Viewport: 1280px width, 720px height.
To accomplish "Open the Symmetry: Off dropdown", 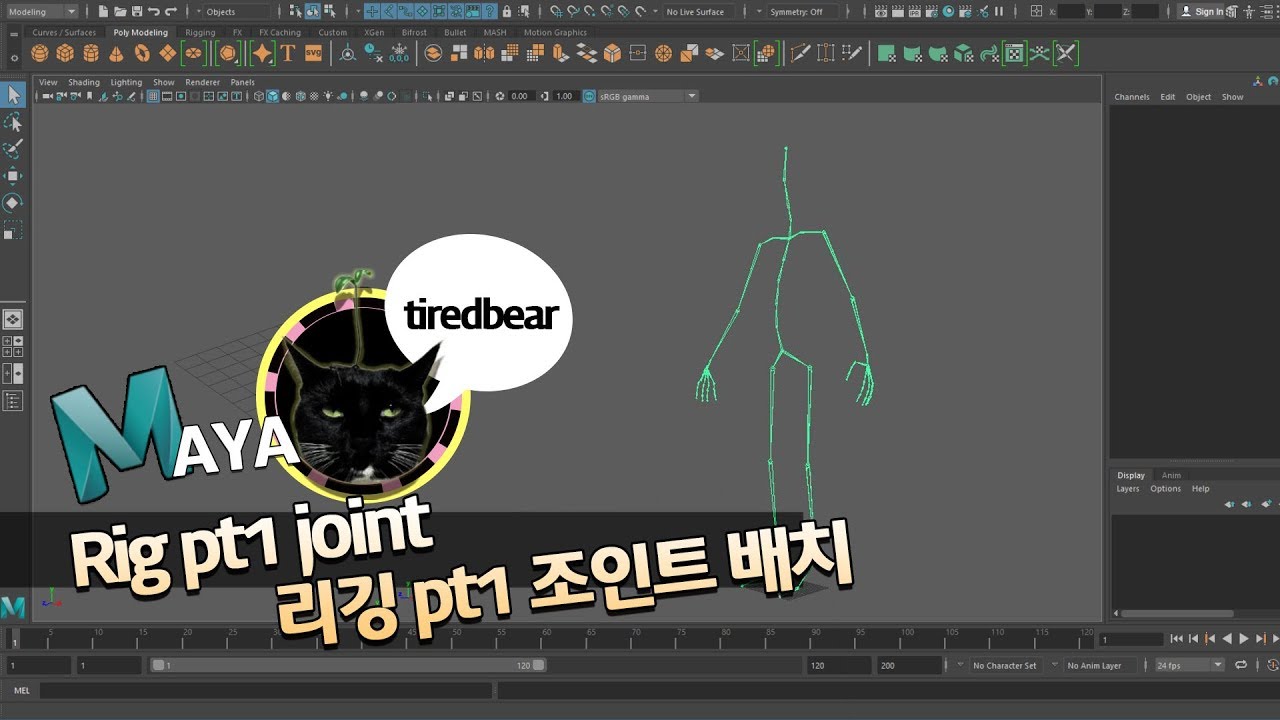I will (x=802, y=12).
